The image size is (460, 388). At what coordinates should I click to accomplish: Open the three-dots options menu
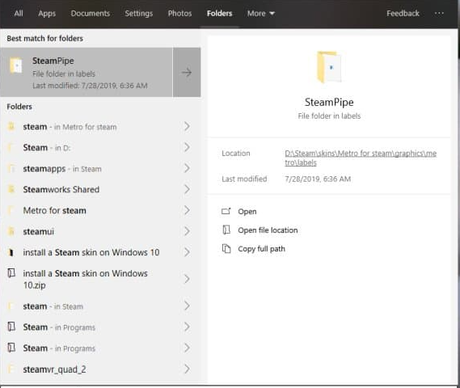[x=439, y=13]
